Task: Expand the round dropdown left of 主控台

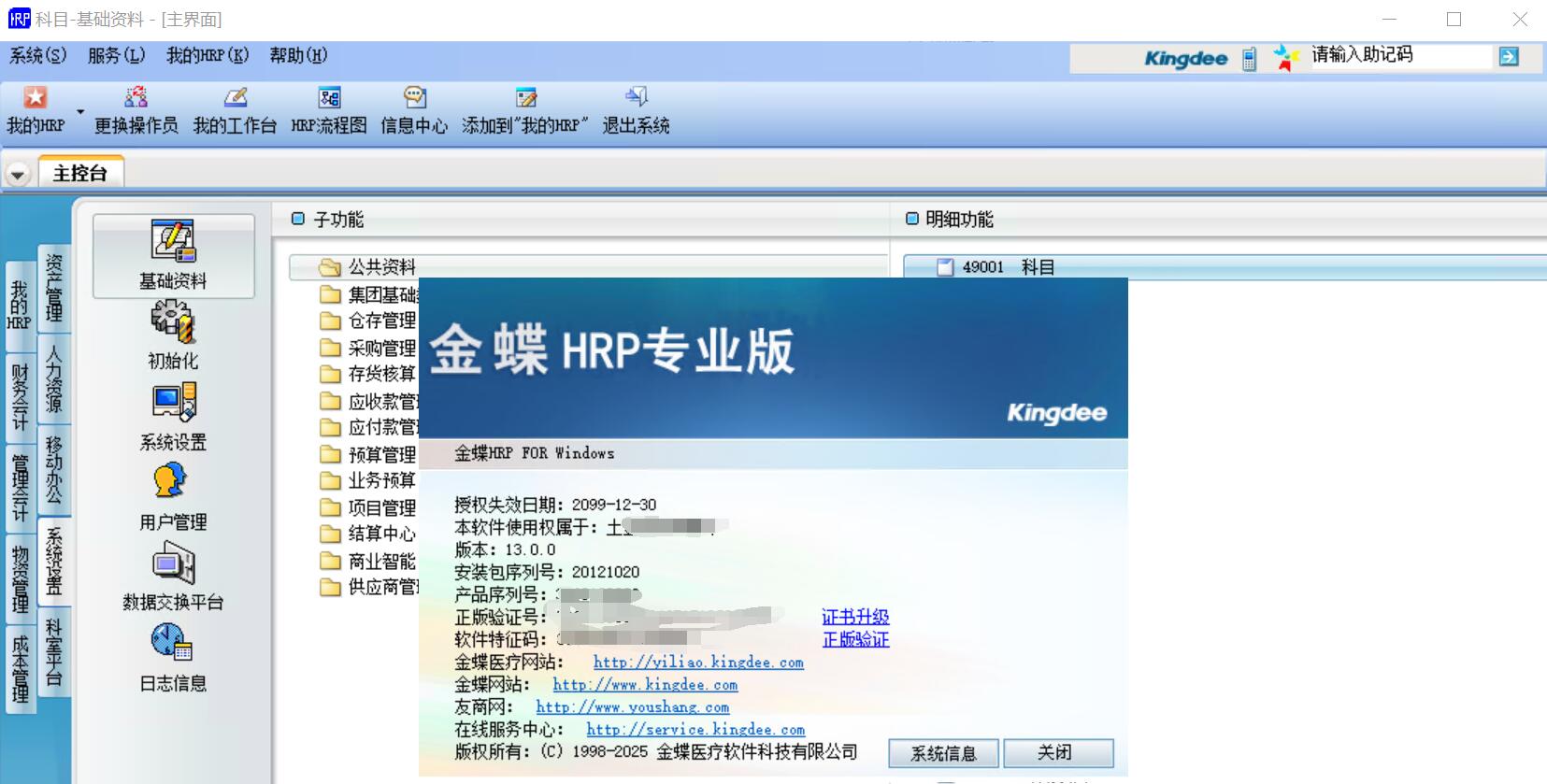Action: (18, 175)
